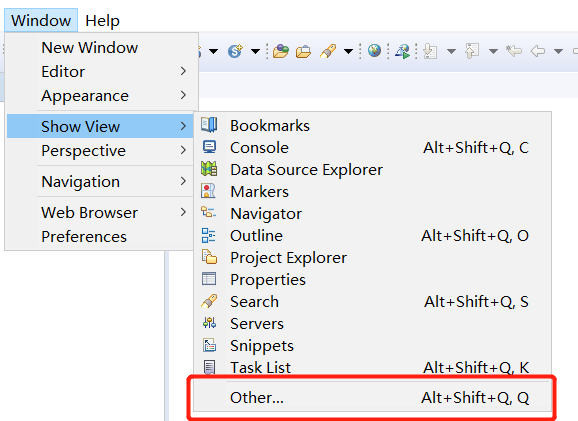Open Project Explorer view

pyautogui.click(x=372, y=257)
